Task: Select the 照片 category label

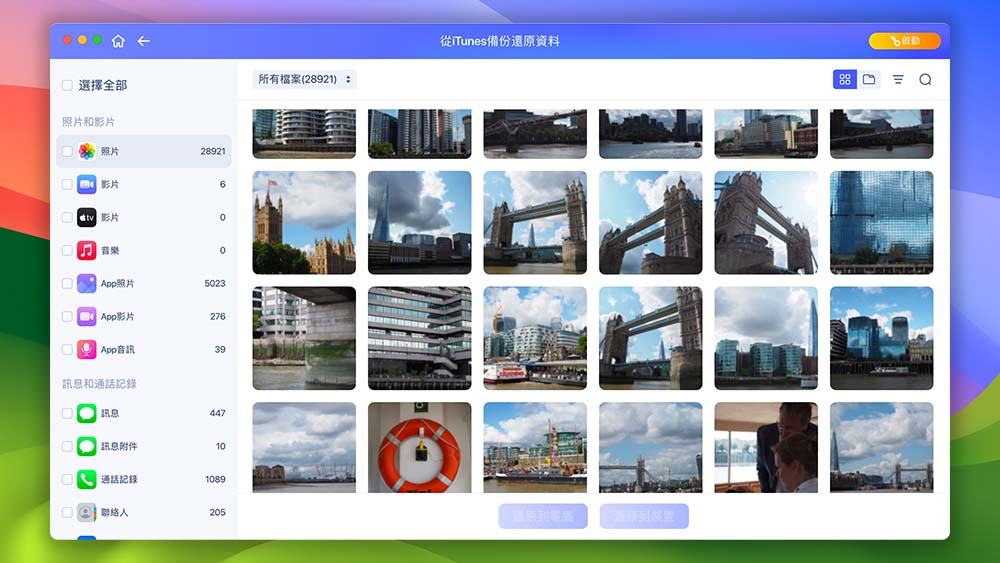Action: tap(110, 151)
